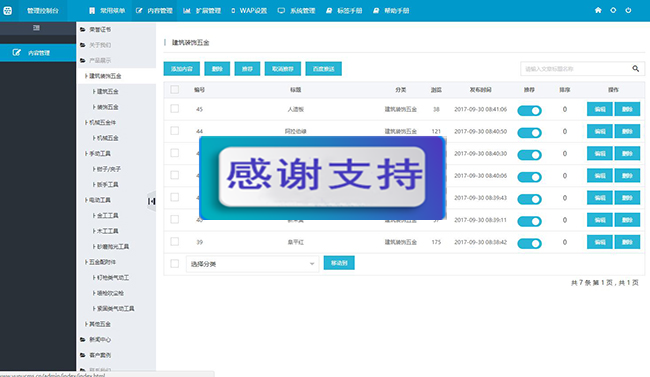650x377 pixels.
Task: Click the sidebar collapse handle beside the category tree
Action: [x=152, y=201]
